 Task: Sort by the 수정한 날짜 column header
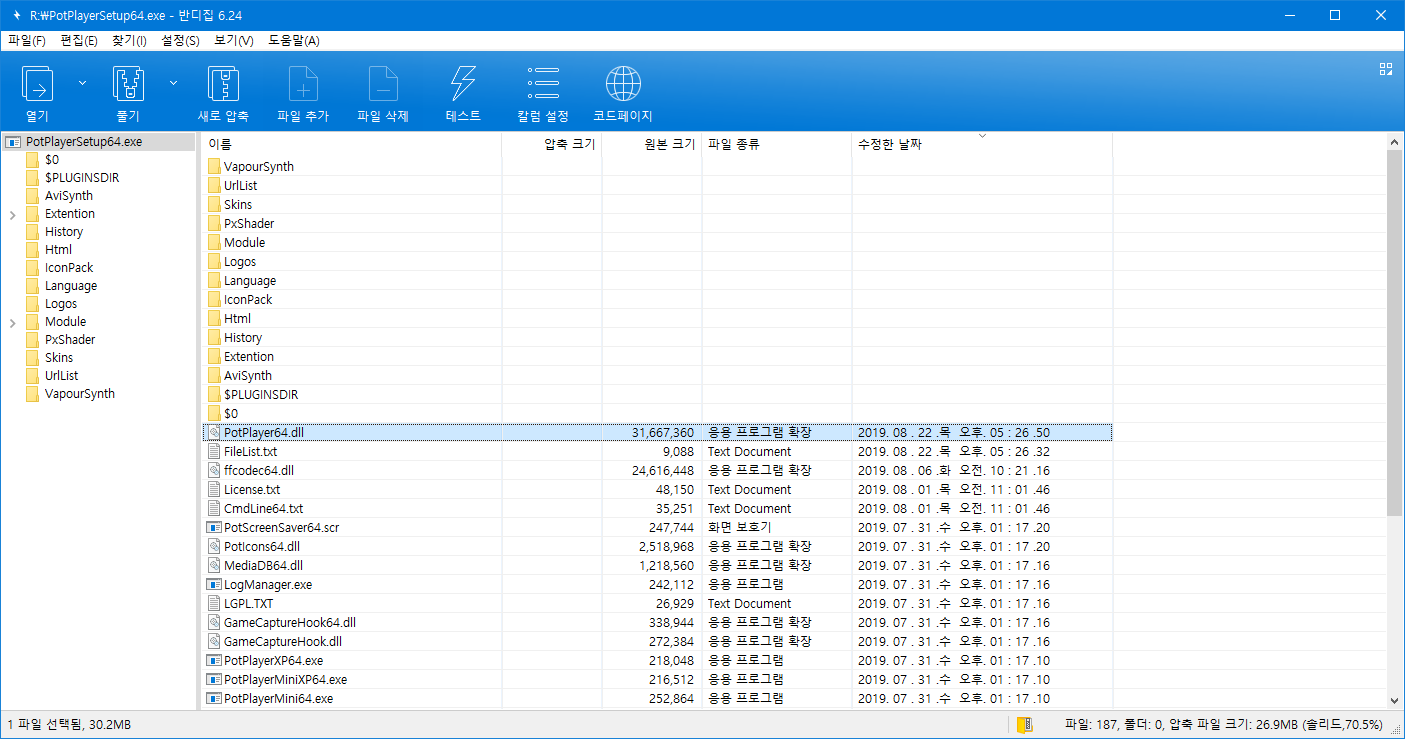[982, 144]
